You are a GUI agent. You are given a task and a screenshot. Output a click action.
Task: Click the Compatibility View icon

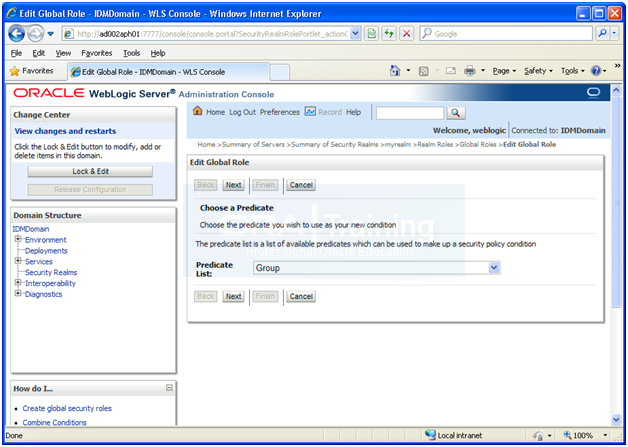point(372,34)
